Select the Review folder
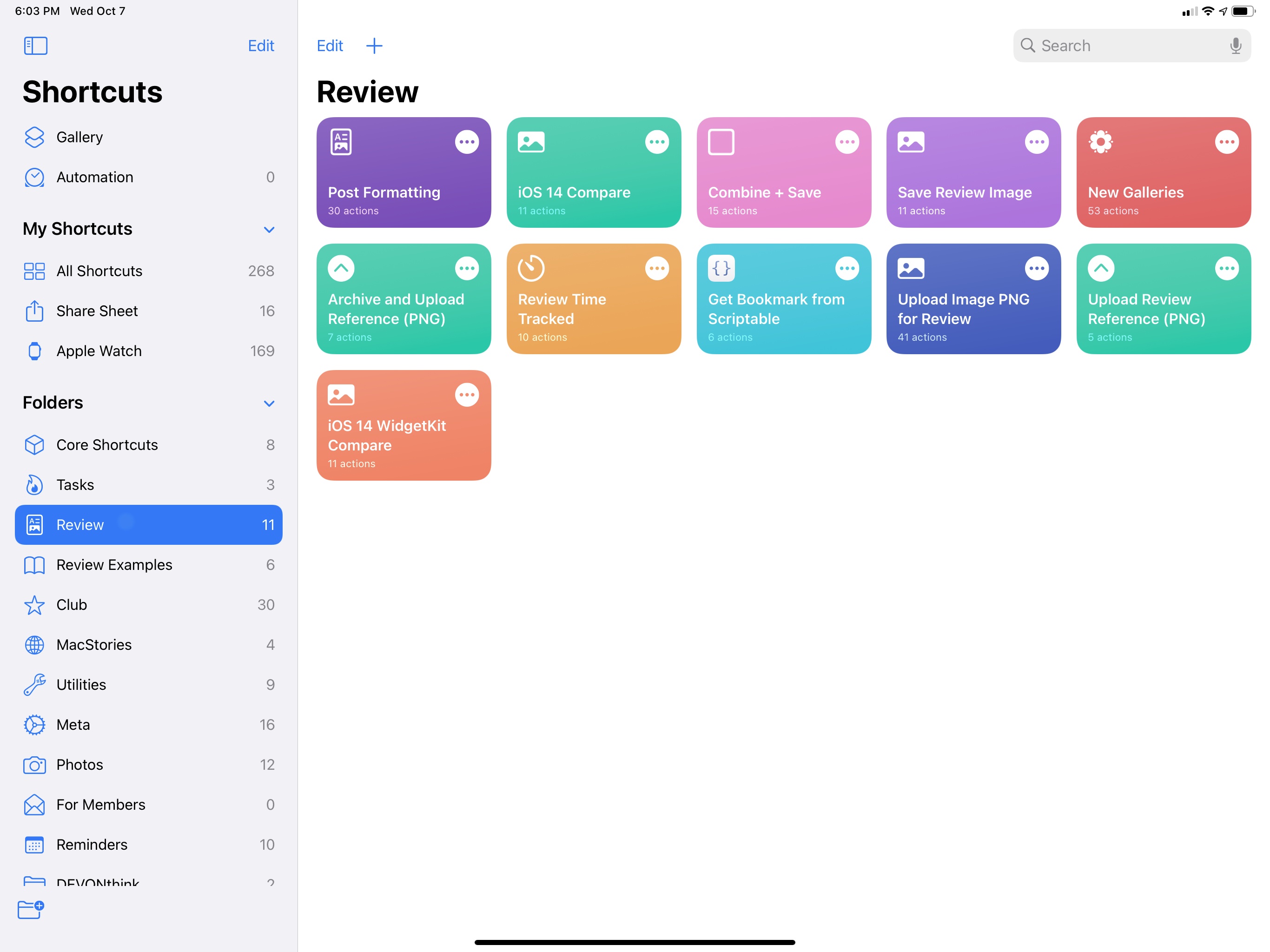 coord(149,525)
